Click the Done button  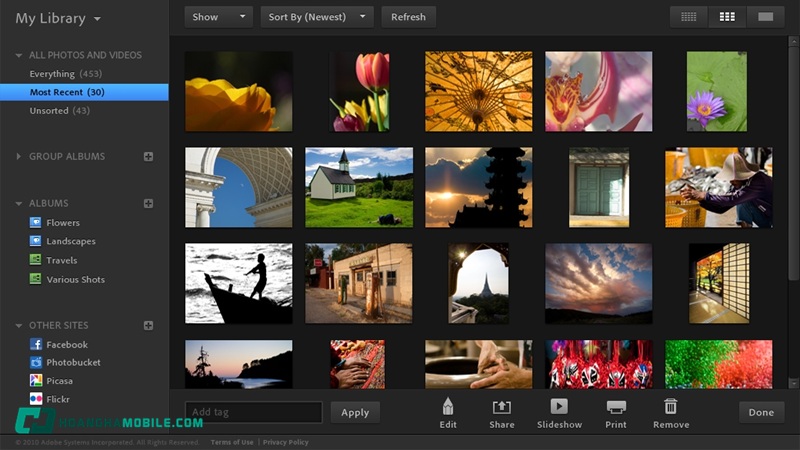[x=761, y=412]
